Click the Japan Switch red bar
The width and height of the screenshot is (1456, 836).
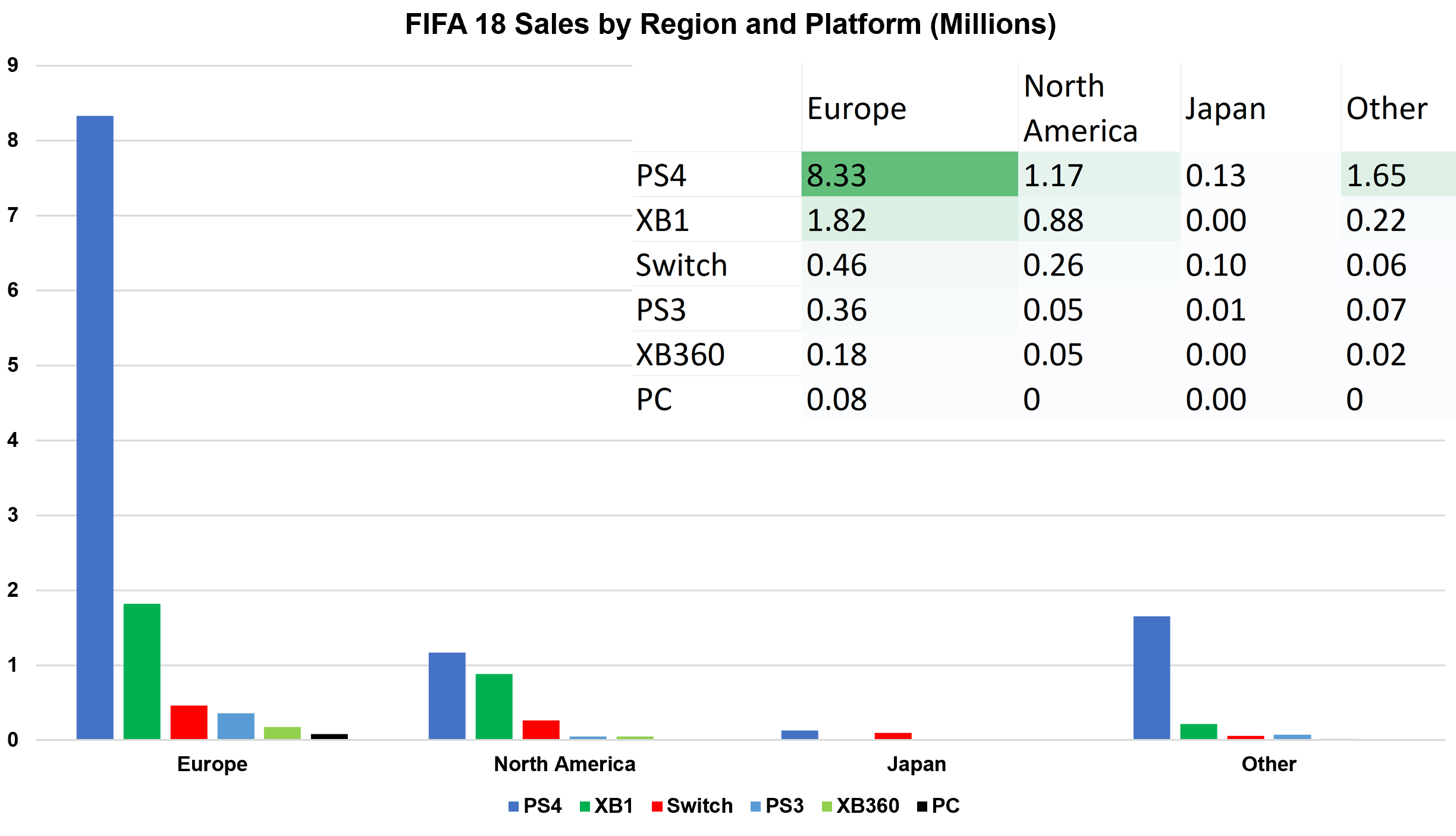893,736
